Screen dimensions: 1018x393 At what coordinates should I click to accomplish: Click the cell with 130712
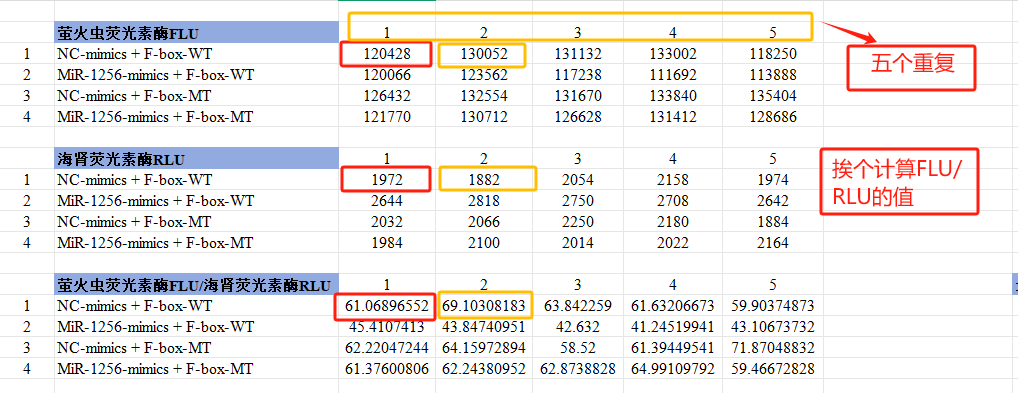click(x=484, y=118)
